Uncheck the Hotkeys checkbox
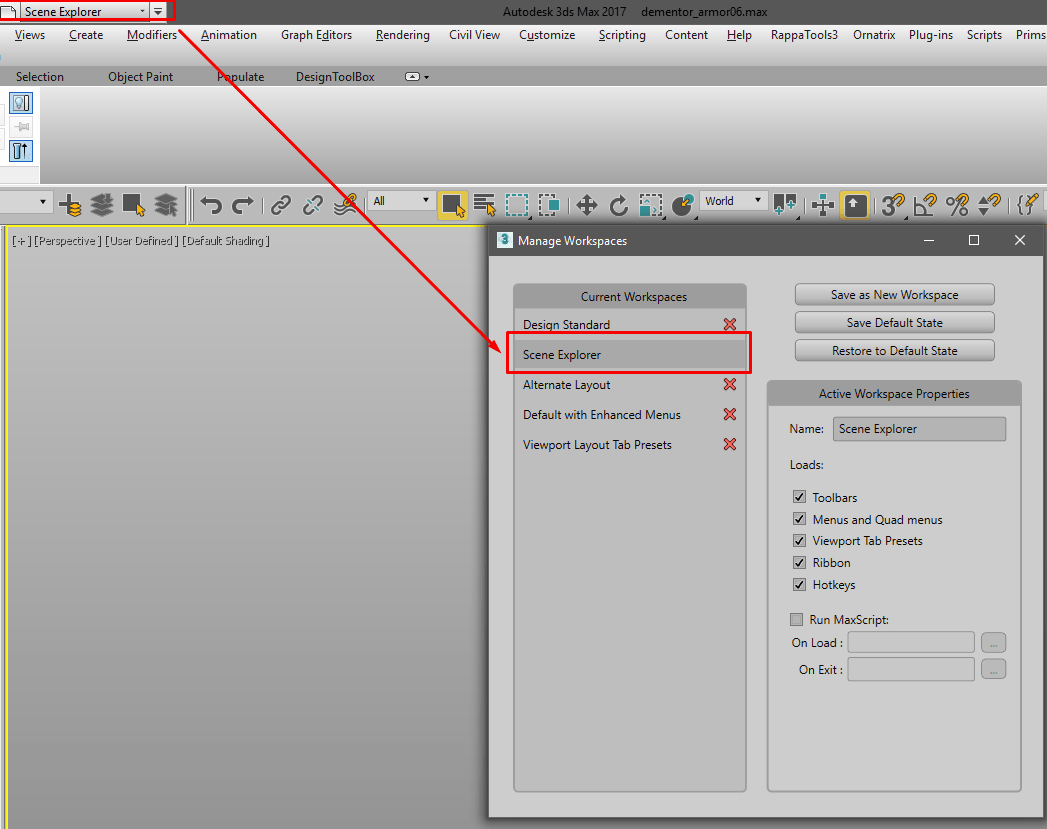 799,585
